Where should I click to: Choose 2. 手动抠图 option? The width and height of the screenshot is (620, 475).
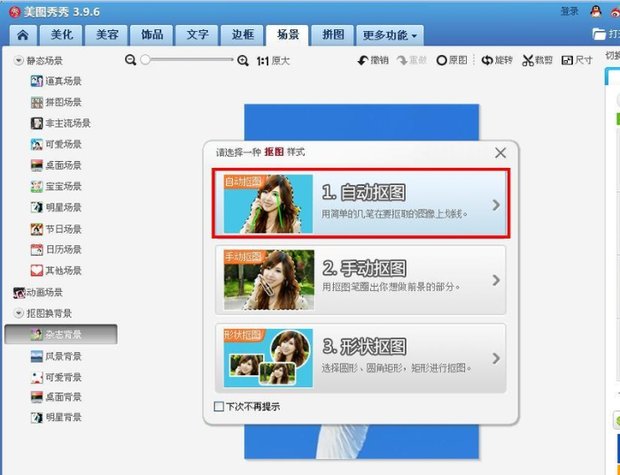click(361, 280)
